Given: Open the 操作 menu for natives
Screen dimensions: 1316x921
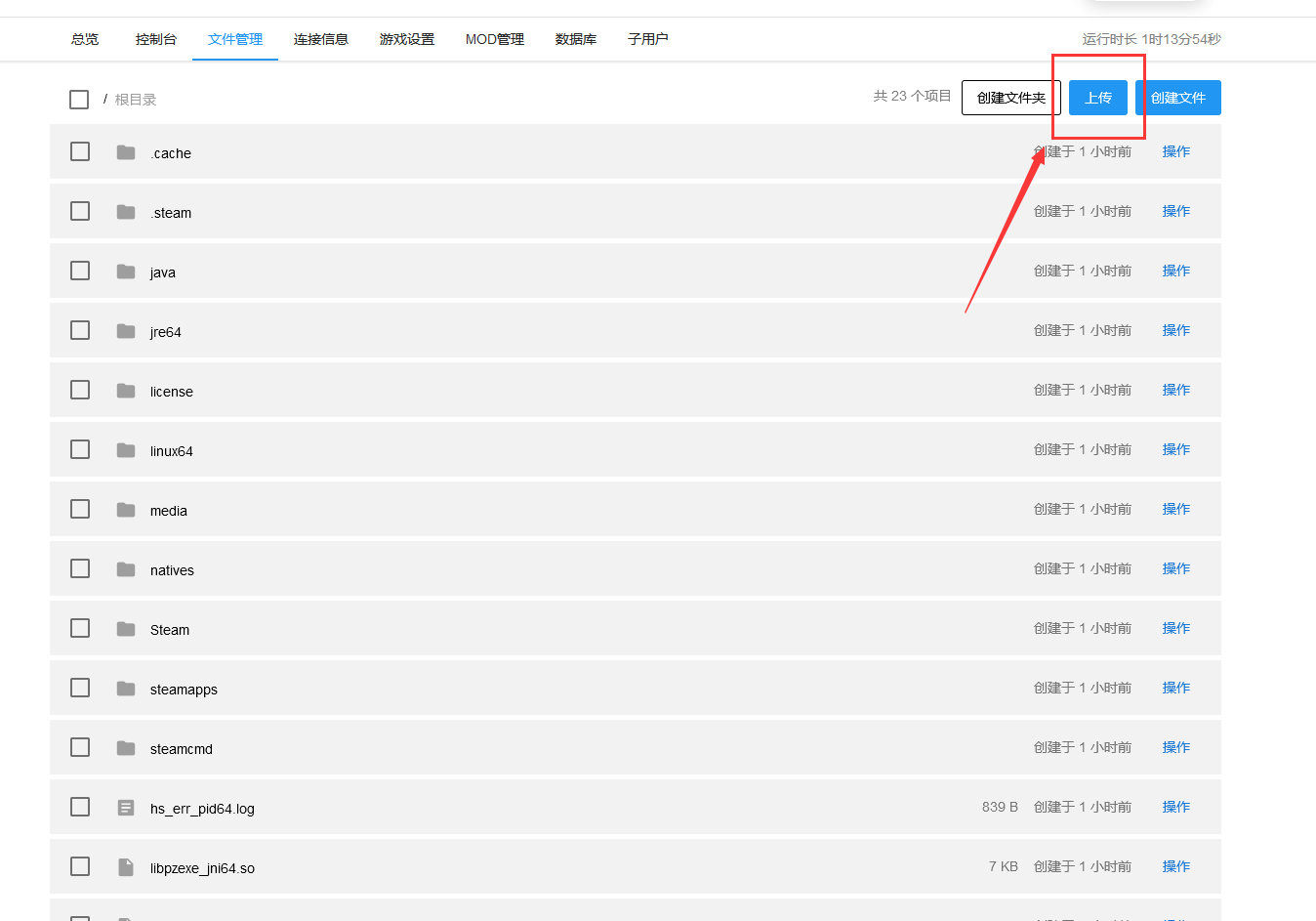Looking at the screenshot, I should click(x=1175, y=568).
